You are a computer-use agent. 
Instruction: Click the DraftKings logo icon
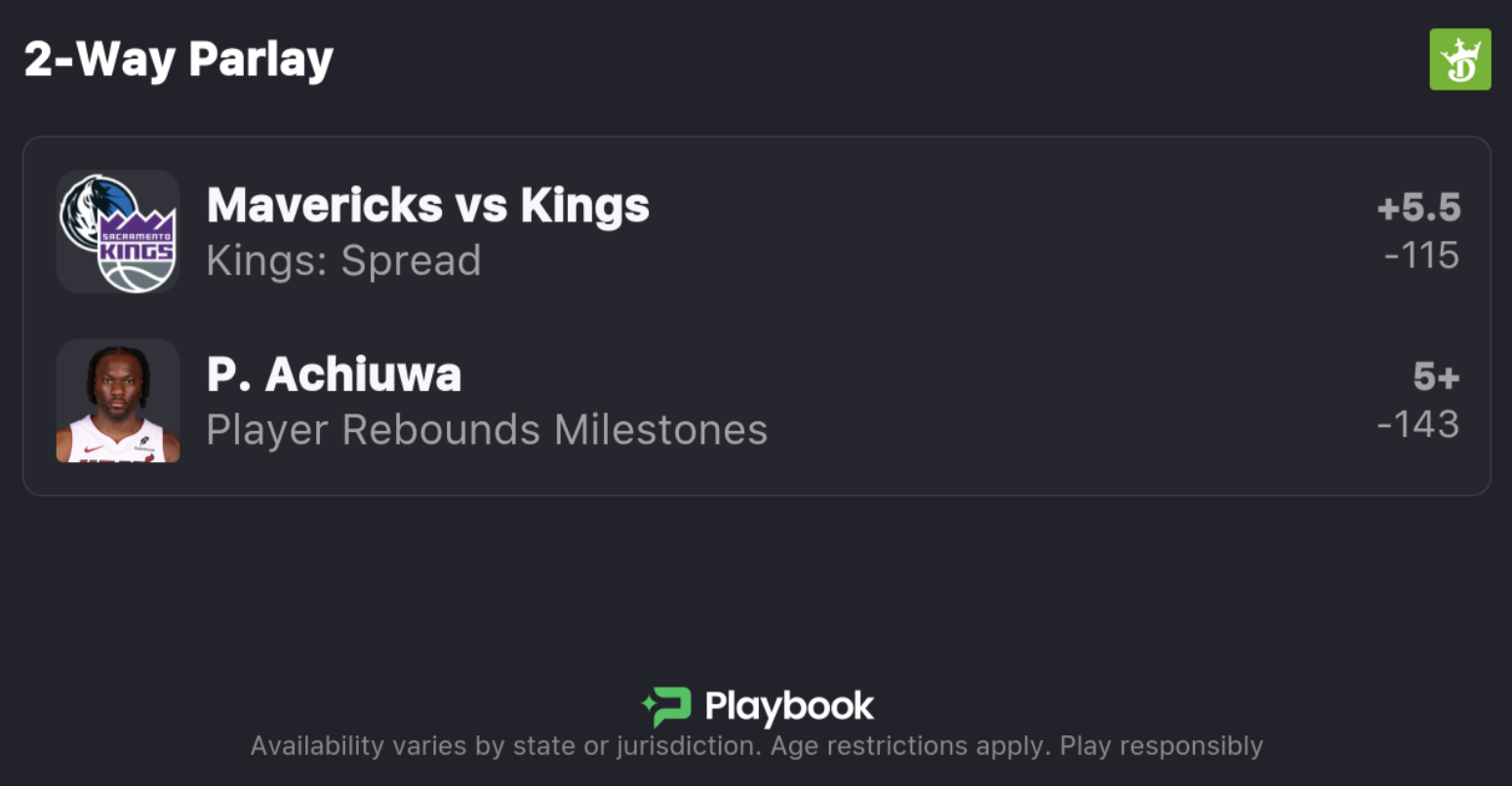(x=1459, y=59)
